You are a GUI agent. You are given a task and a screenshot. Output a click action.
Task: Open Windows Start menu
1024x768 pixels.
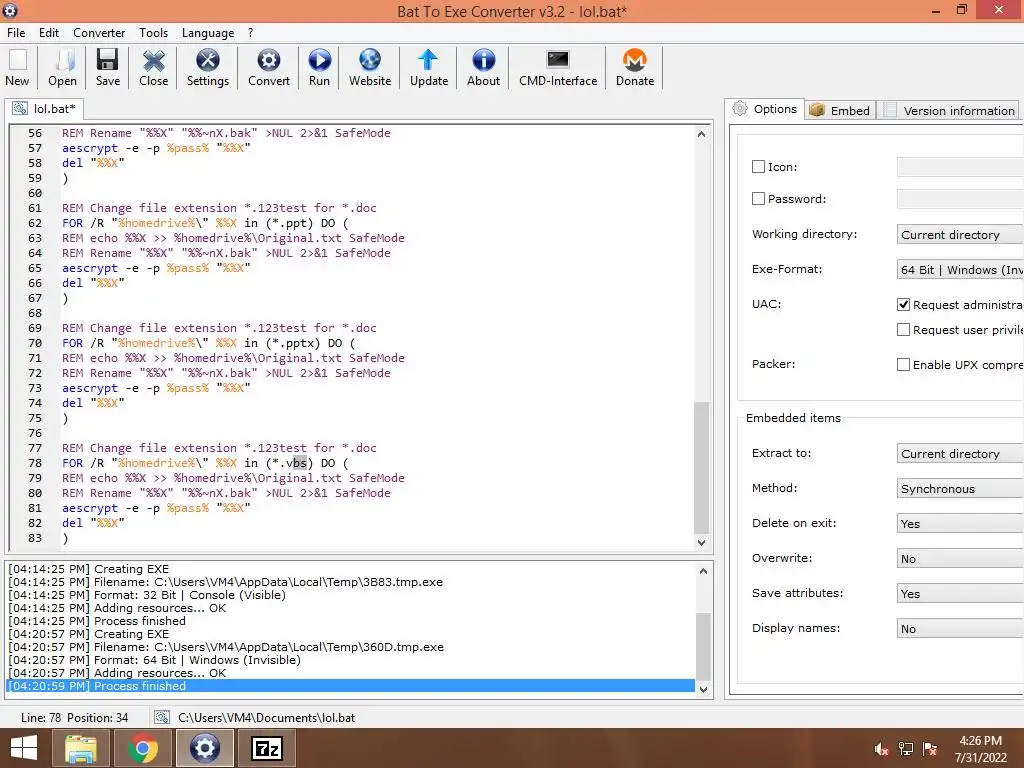pyautogui.click(x=24, y=748)
